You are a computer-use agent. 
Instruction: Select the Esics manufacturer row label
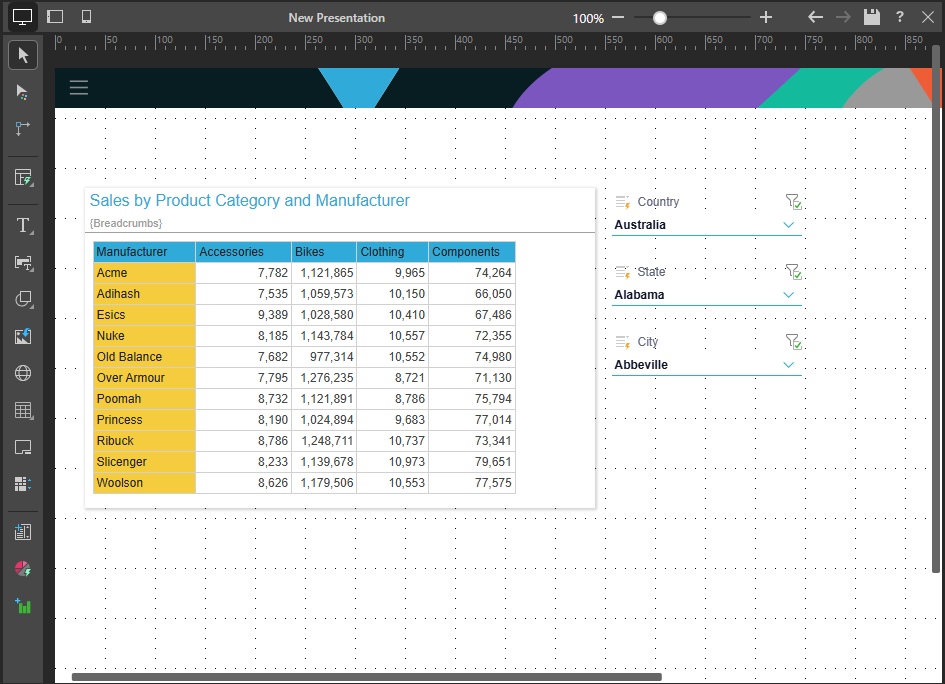tap(145, 315)
